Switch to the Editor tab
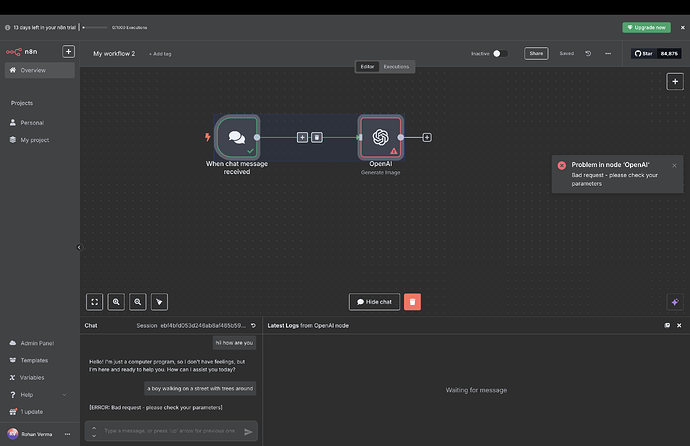 [367, 67]
